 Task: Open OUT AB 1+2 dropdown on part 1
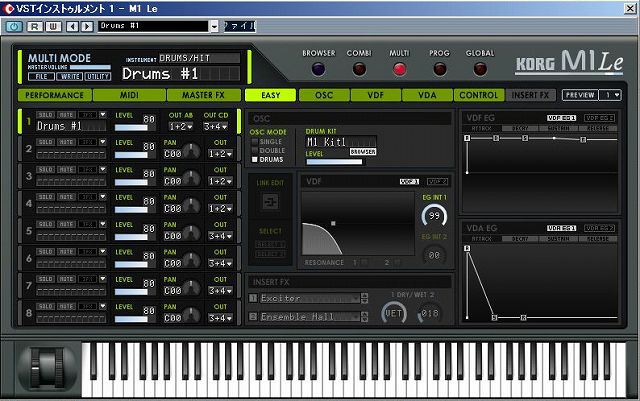[181, 127]
